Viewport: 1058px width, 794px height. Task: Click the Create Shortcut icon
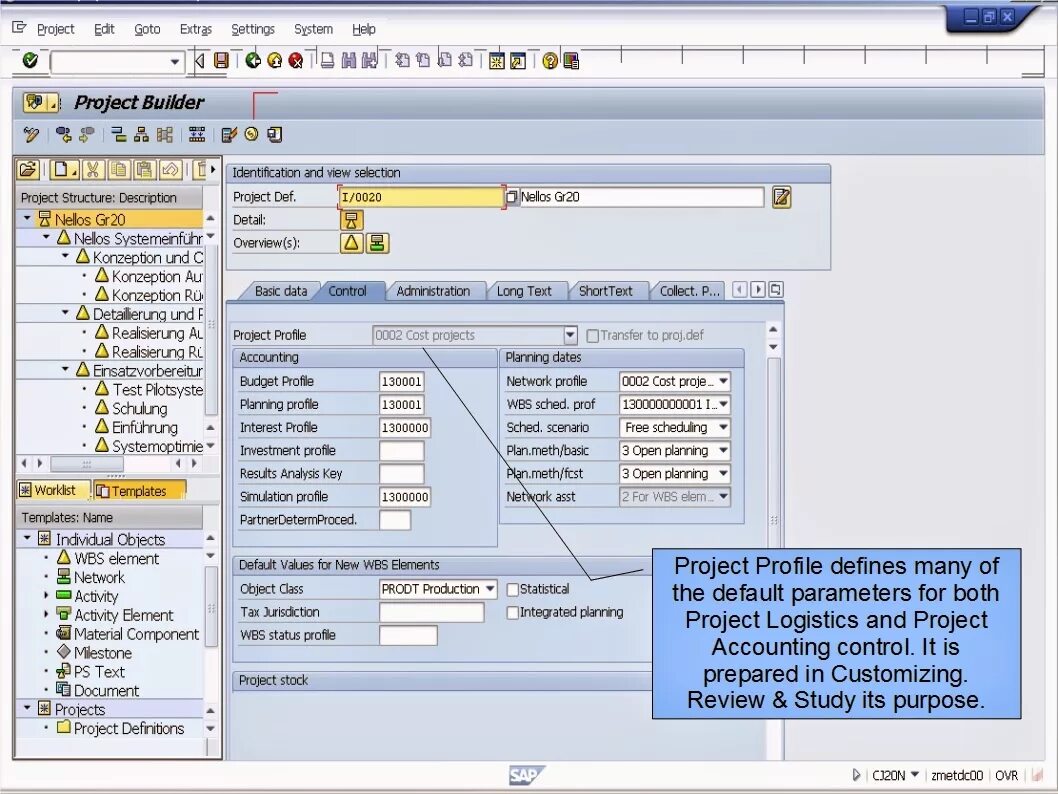click(x=518, y=61)
